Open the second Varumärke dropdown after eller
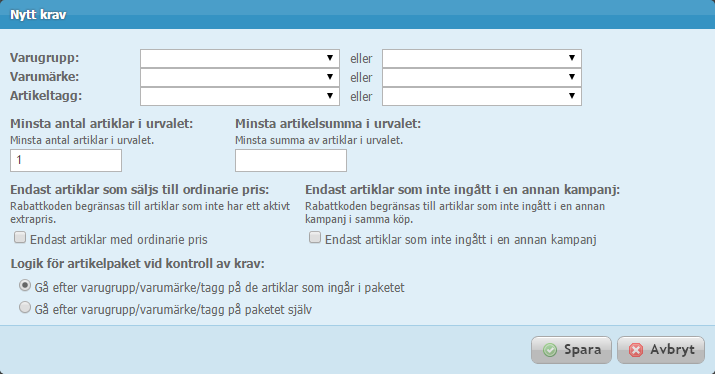 [x=482, y=78]
